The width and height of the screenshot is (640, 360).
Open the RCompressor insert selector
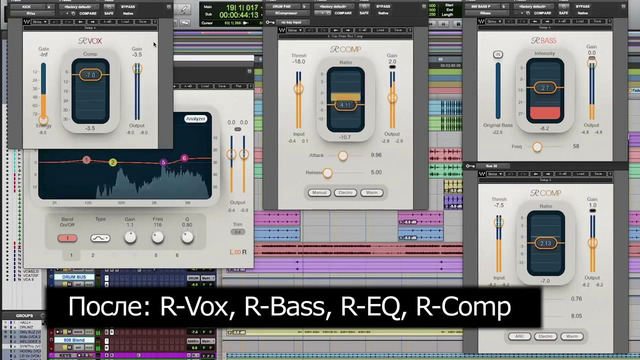(288, 13)
